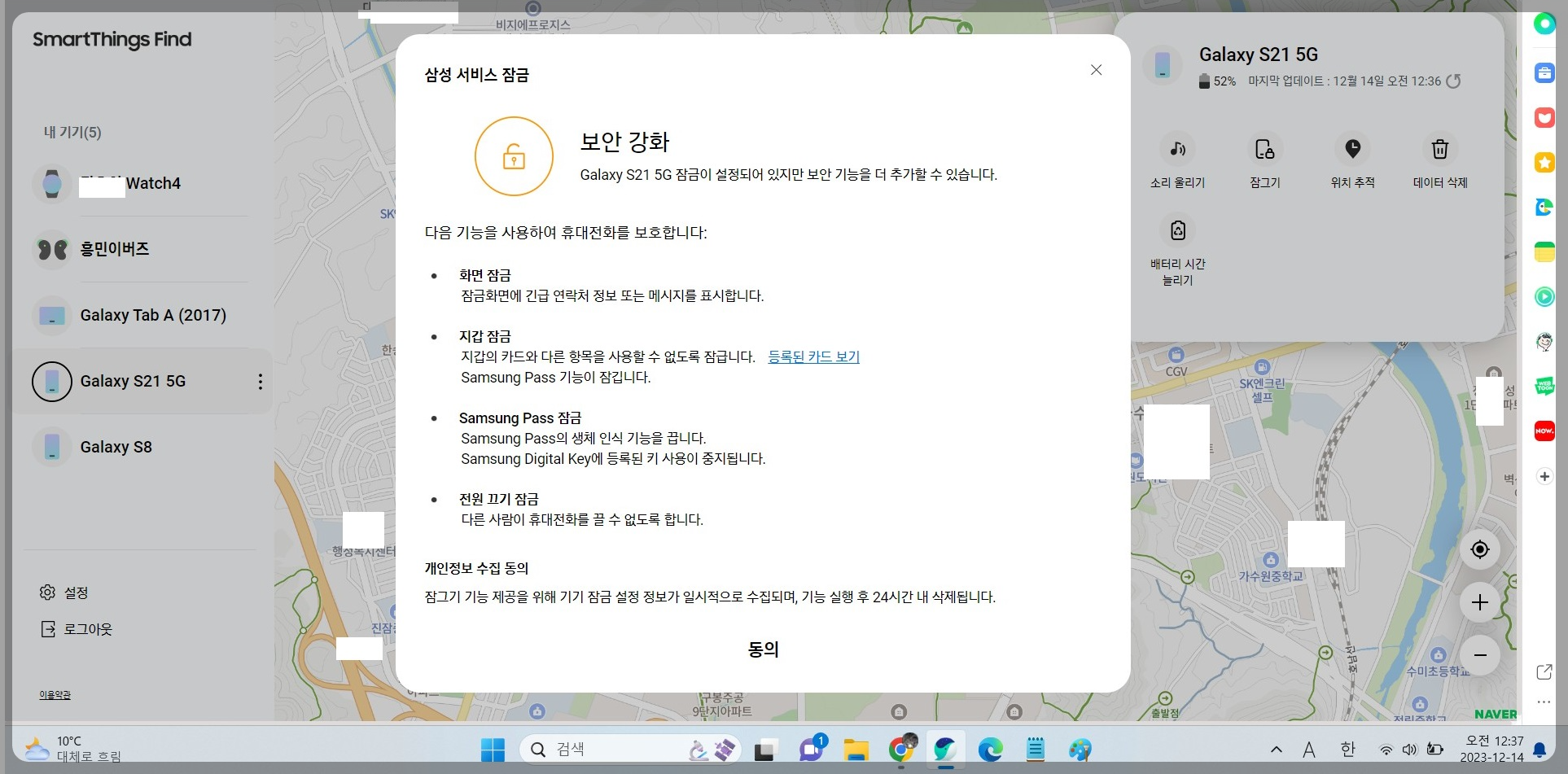Toggle the 한 Korean input mode
Screen dimensions: 1568x774
(1347, 750)
